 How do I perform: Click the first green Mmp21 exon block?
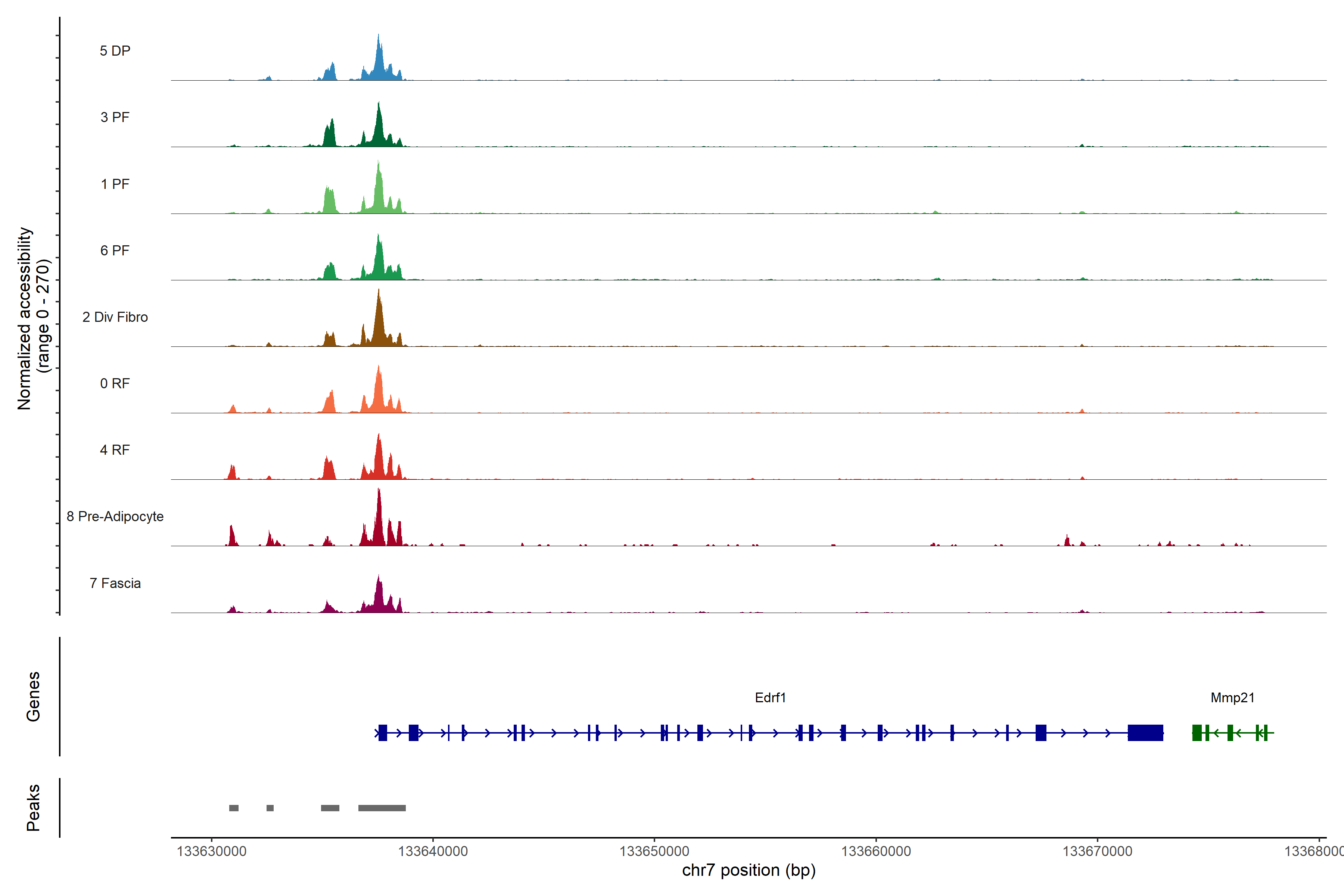1197,732
